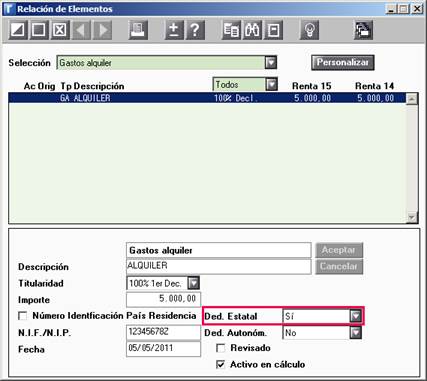Check the Revisado checkbox
The image size is (427, 381).
pos(221,348)
